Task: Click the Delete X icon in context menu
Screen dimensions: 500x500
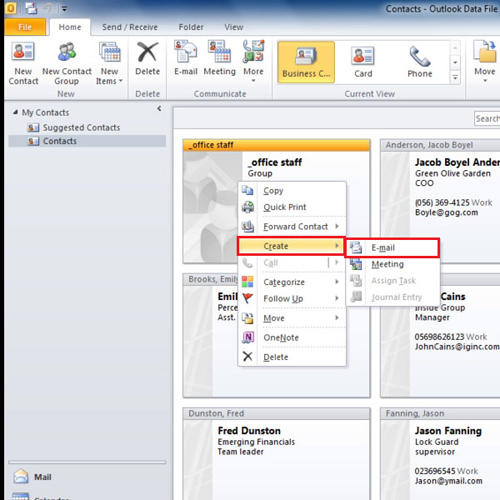Action: [248, 357]
